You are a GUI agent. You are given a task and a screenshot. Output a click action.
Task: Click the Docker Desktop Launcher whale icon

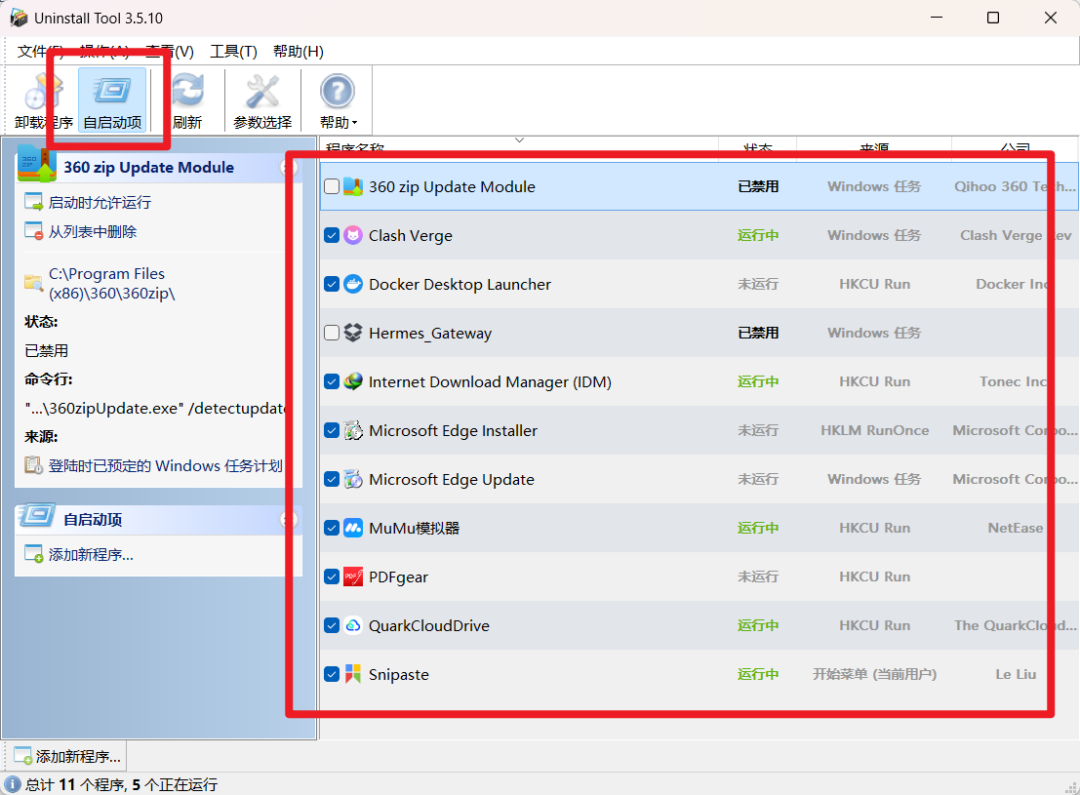pyautogui.click(x=353, y=284)
